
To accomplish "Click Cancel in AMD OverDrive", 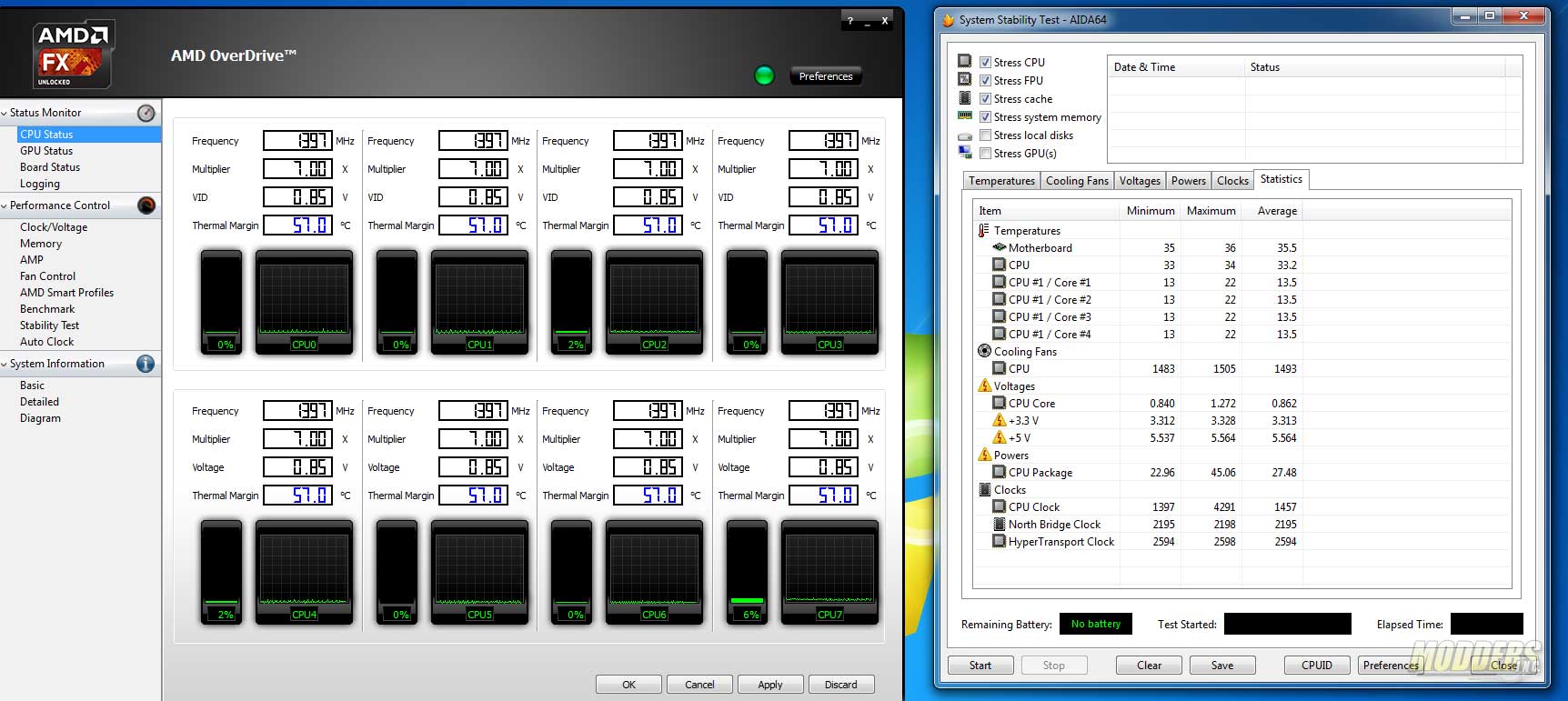I will tap(699, 685).
